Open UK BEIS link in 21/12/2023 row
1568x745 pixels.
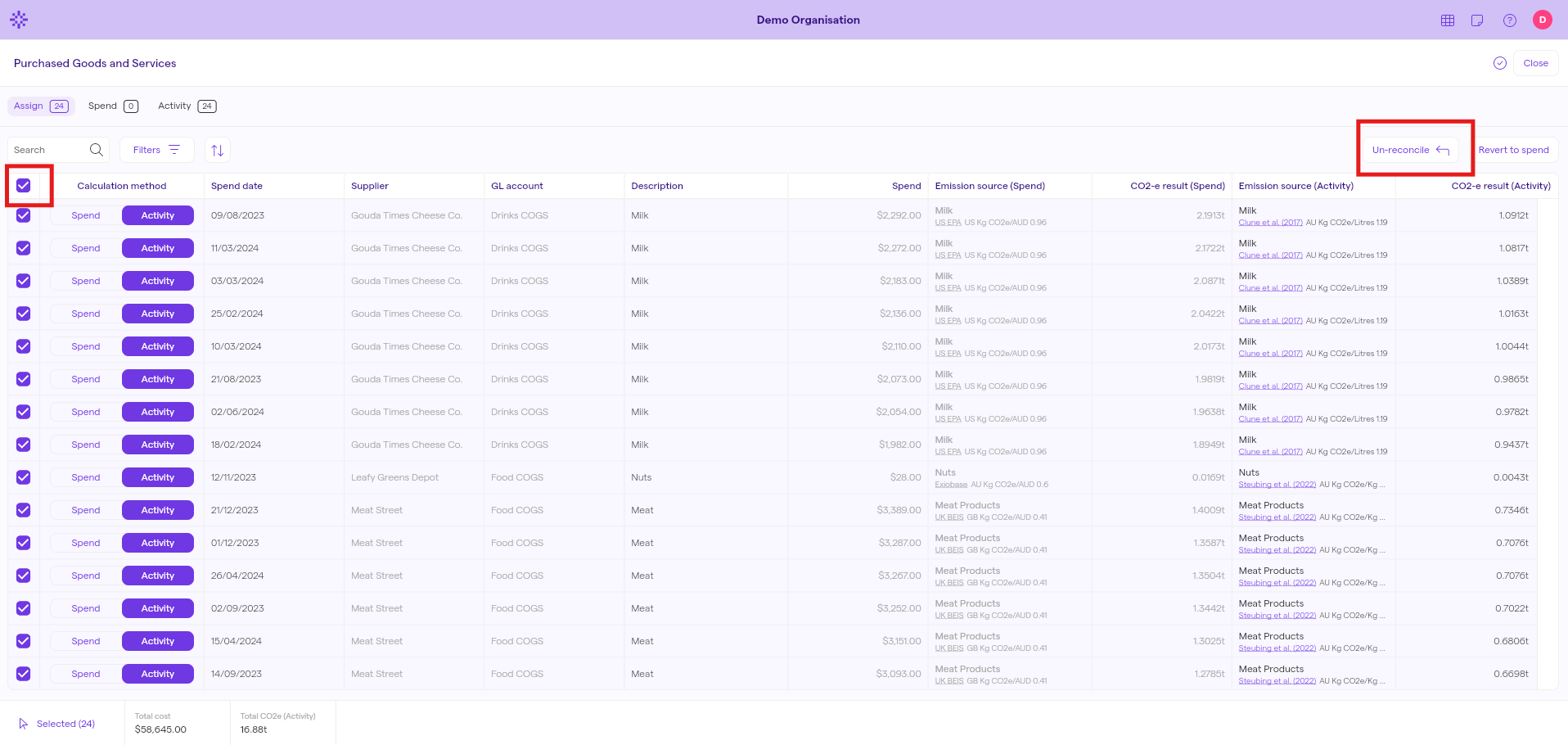(x=949, y=517)
